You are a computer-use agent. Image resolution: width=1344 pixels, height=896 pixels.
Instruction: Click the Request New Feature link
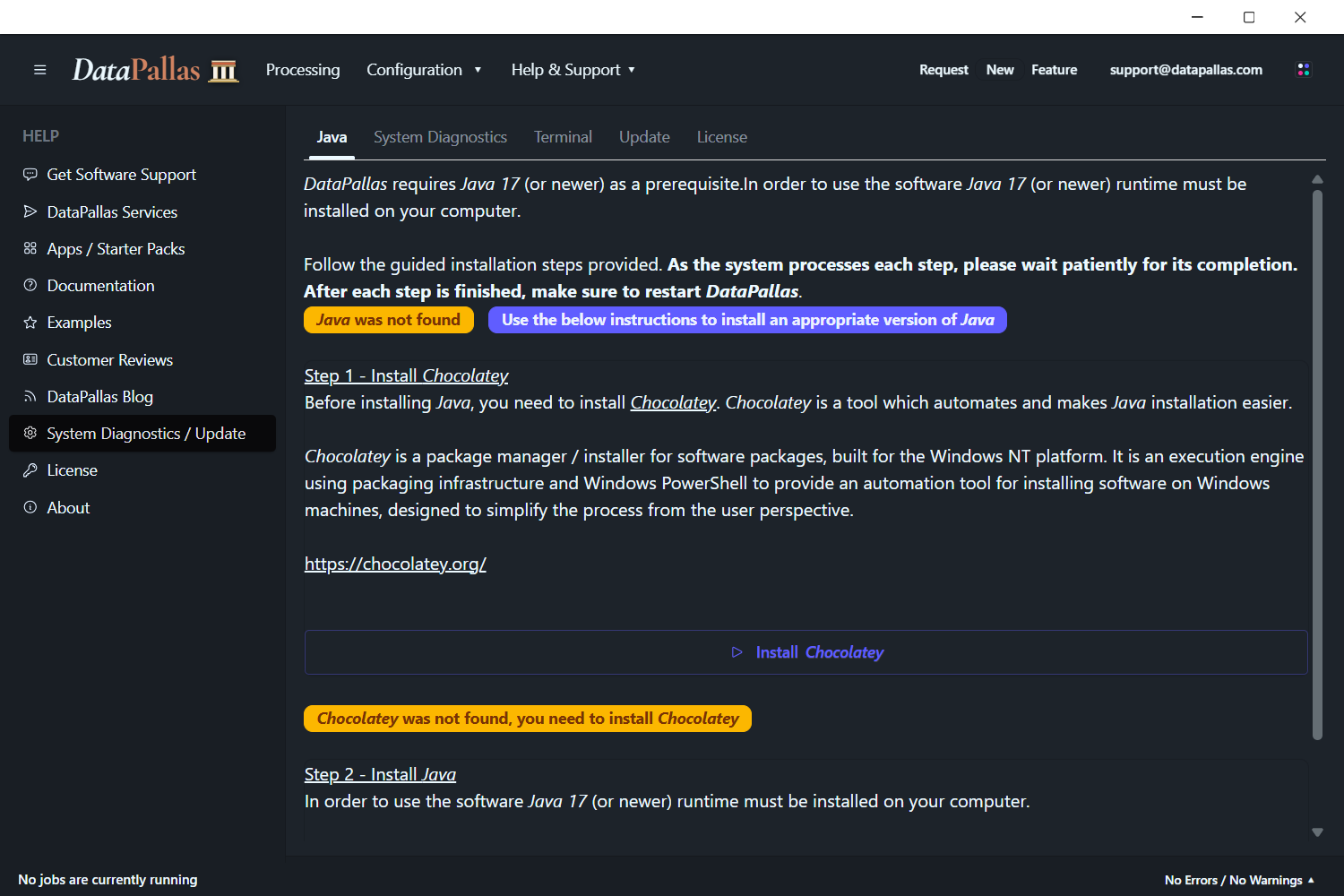pyautogui.click(x=998, y=70)
